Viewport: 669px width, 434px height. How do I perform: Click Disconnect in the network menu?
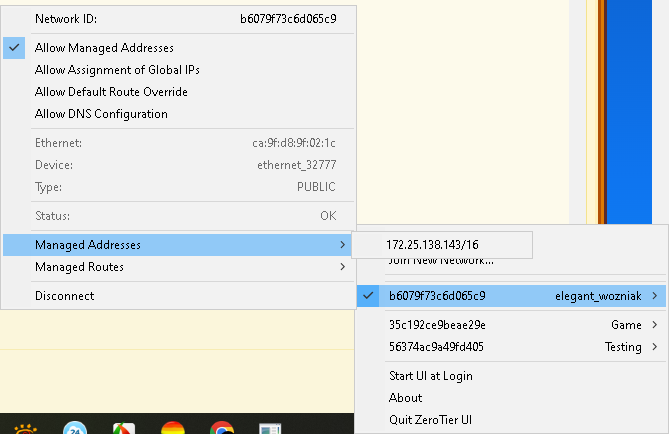pos(65,296)
